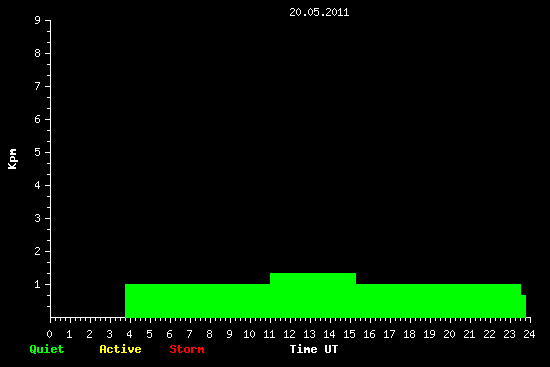Viewport: 550px width, 367px height.
Task: Click the Time UT axis label
Action: [x=314, y=349]
